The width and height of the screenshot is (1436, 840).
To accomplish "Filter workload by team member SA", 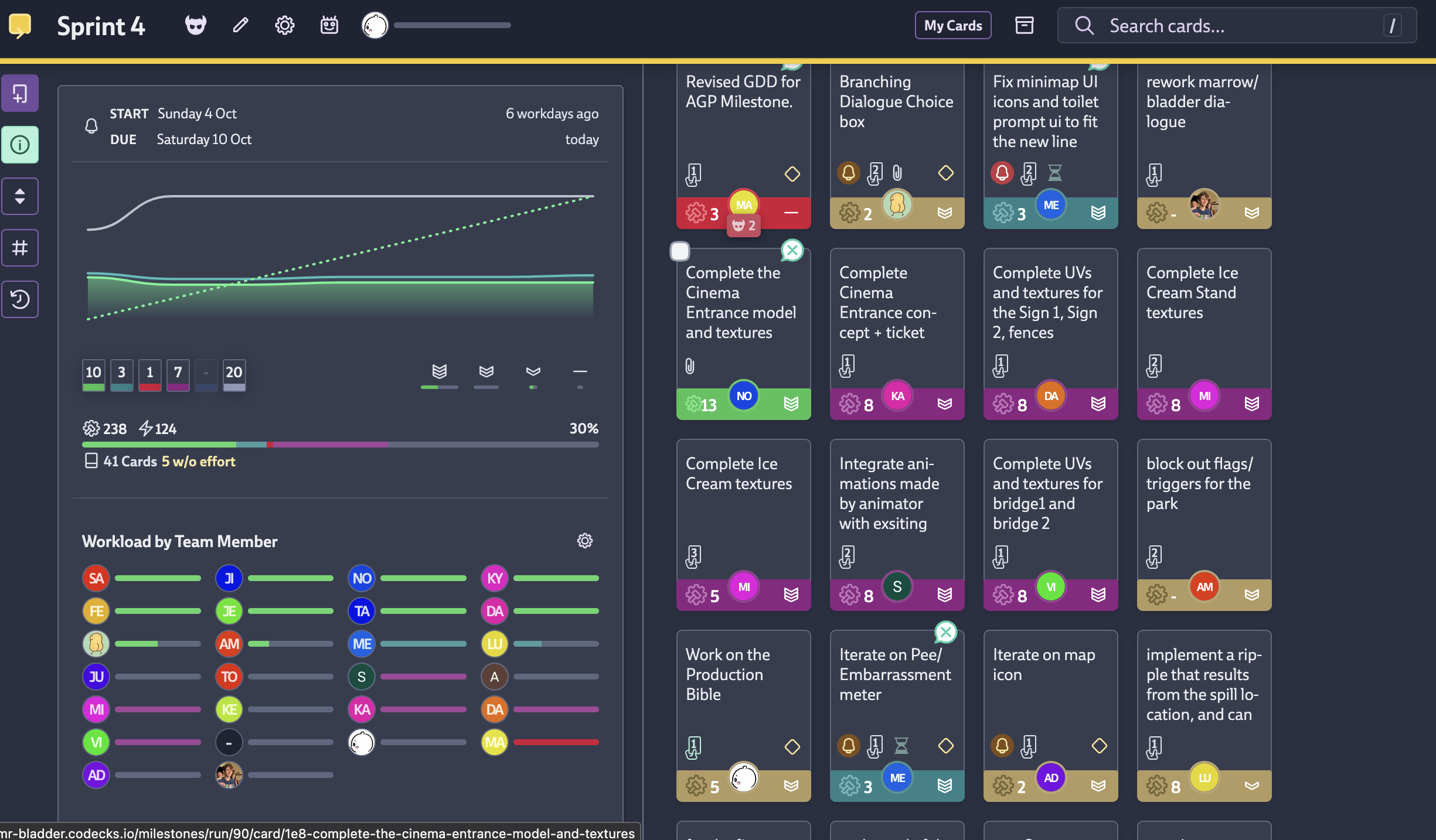I will click(x=96, y=578).
